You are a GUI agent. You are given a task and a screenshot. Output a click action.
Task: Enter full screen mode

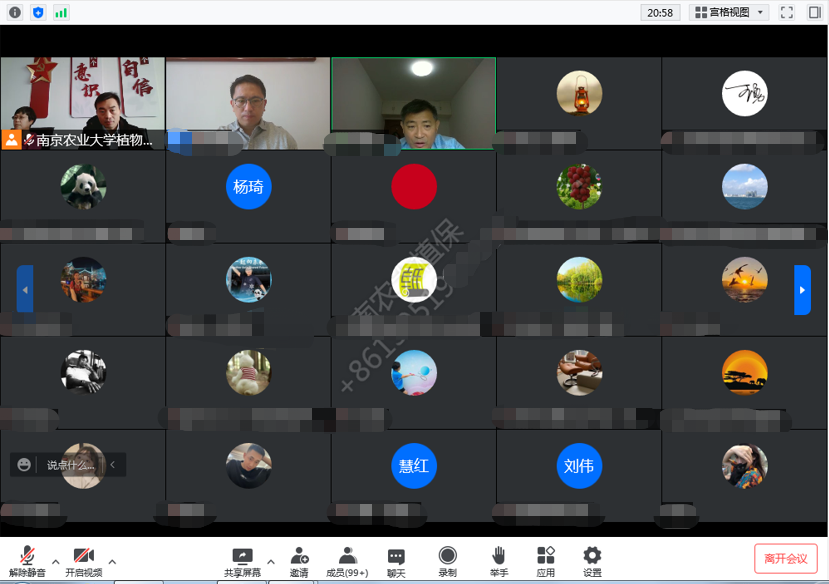click(x=787, y=12)
